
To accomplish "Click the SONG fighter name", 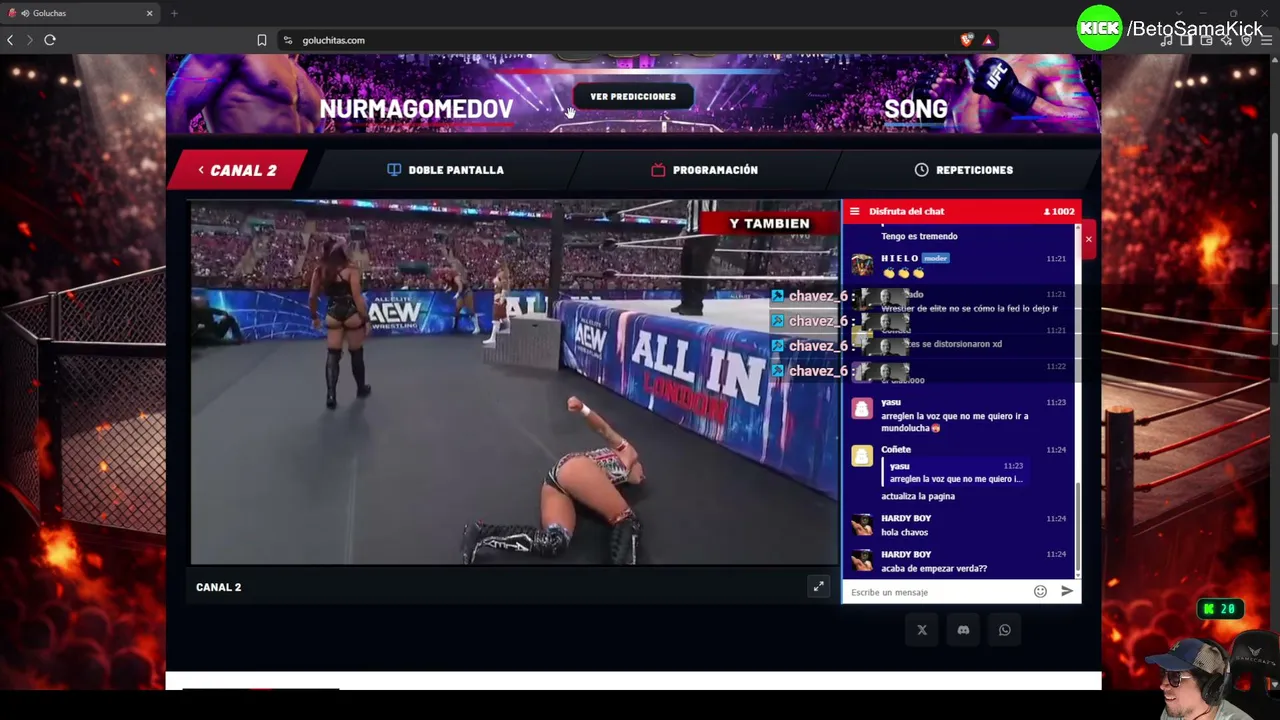I will (x=916, y=108).
